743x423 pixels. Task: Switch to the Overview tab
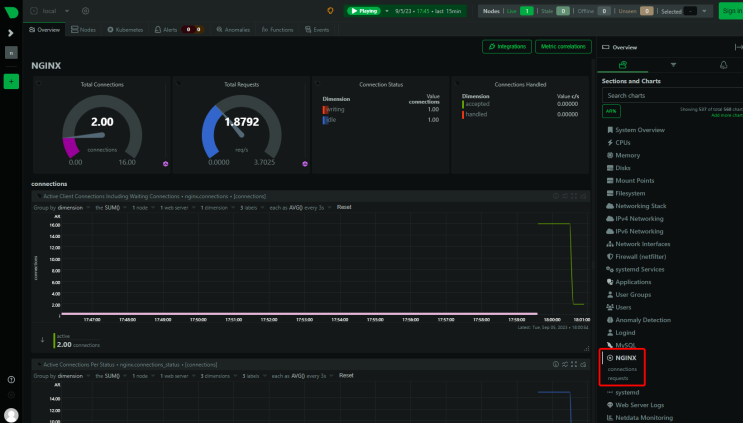pyautogui.click(x=45, y=29)
